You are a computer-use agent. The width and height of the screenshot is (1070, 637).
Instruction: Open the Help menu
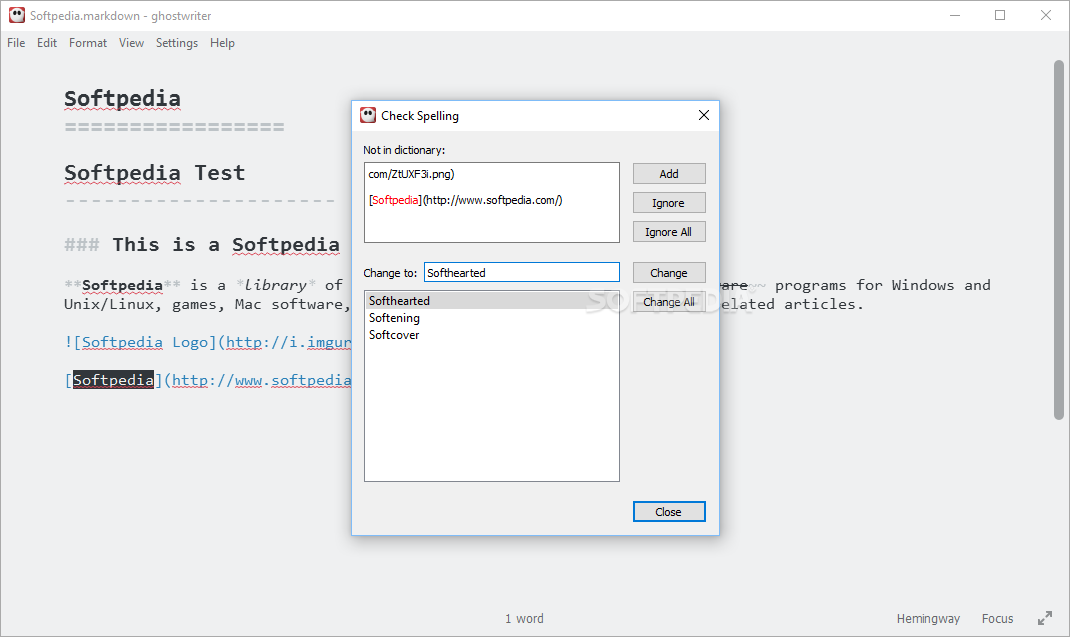coord(222,43)
